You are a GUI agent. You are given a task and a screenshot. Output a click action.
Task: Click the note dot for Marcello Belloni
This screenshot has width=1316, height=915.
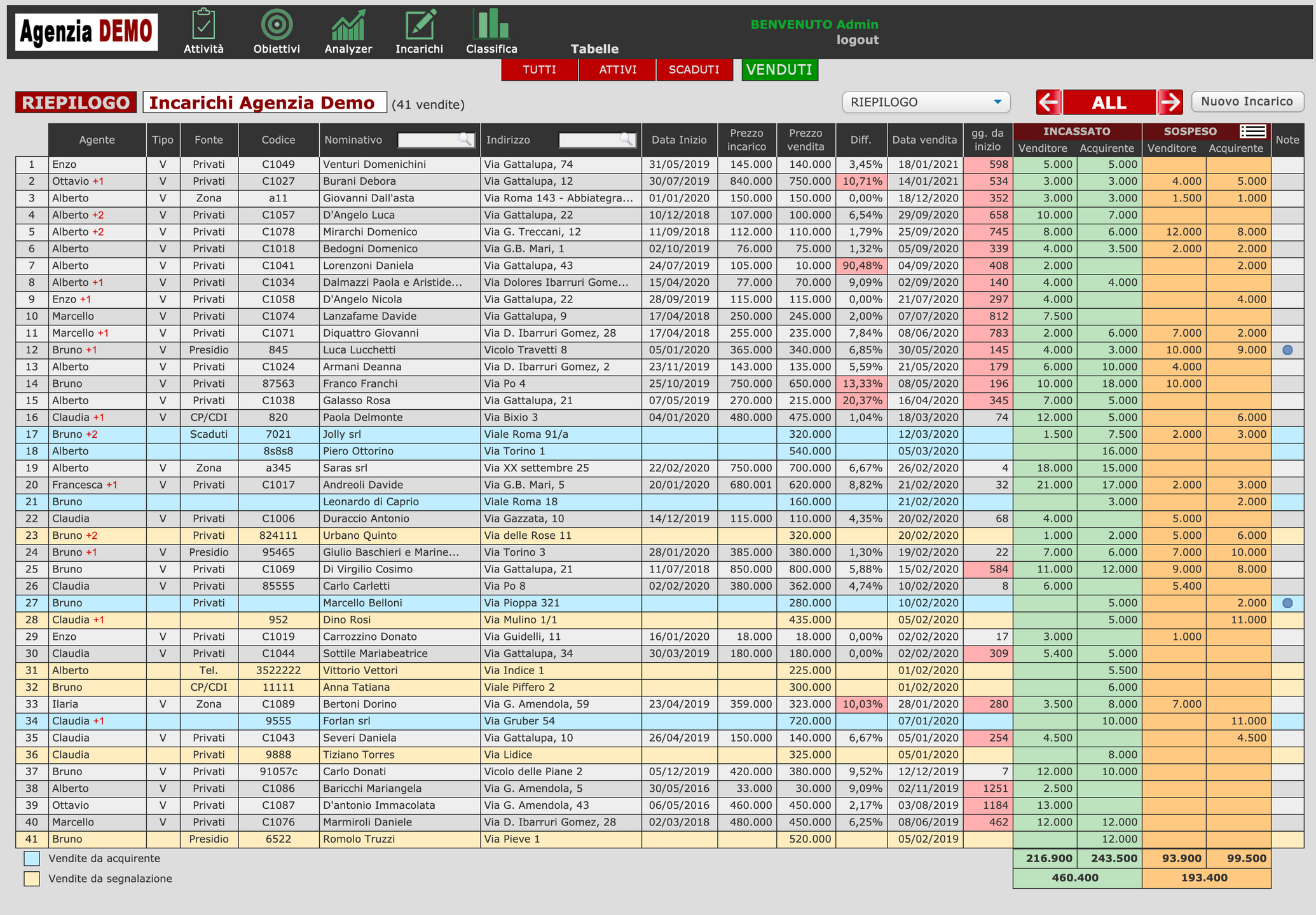(1287, 603)
